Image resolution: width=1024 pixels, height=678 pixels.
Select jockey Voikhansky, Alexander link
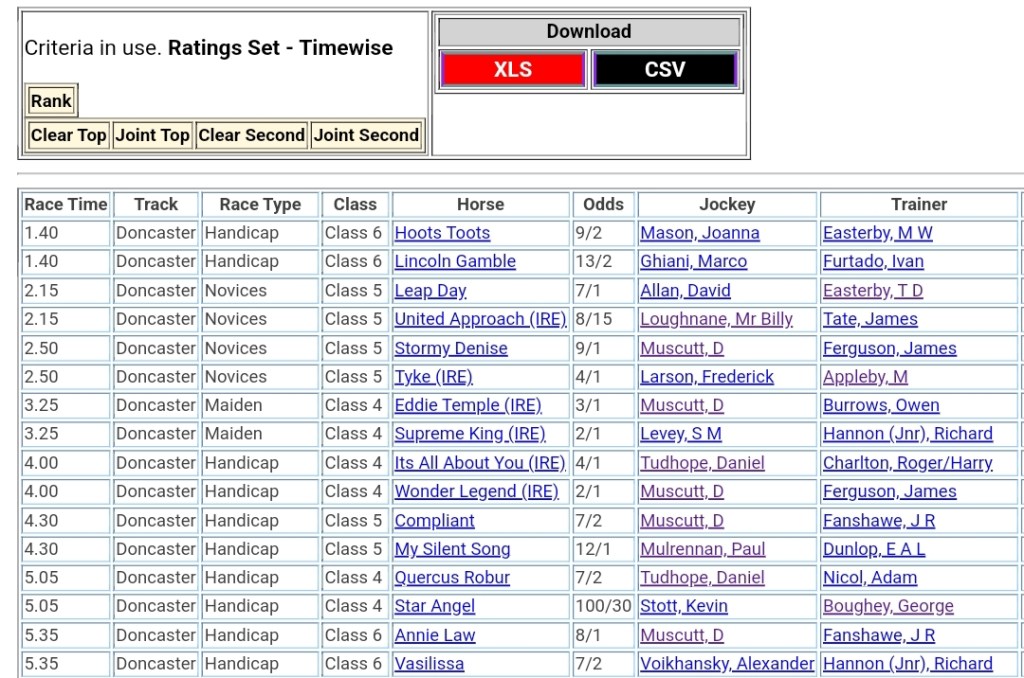(727, 663)
